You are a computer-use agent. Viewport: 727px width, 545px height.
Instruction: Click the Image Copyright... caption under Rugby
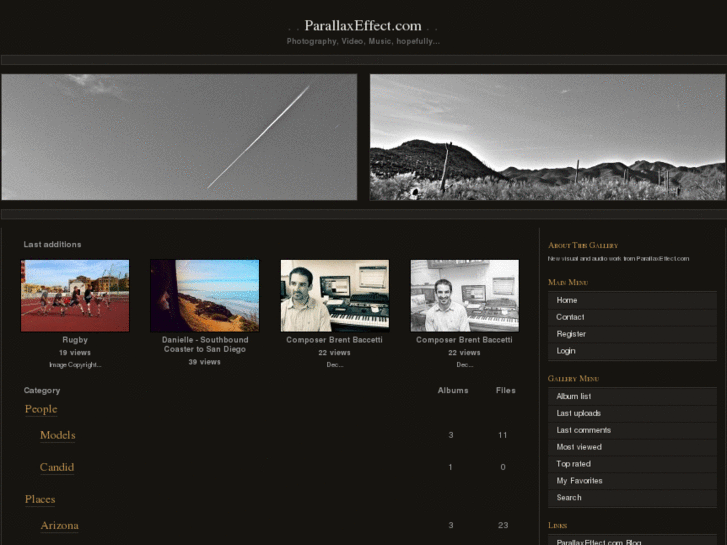coord(75,365)
